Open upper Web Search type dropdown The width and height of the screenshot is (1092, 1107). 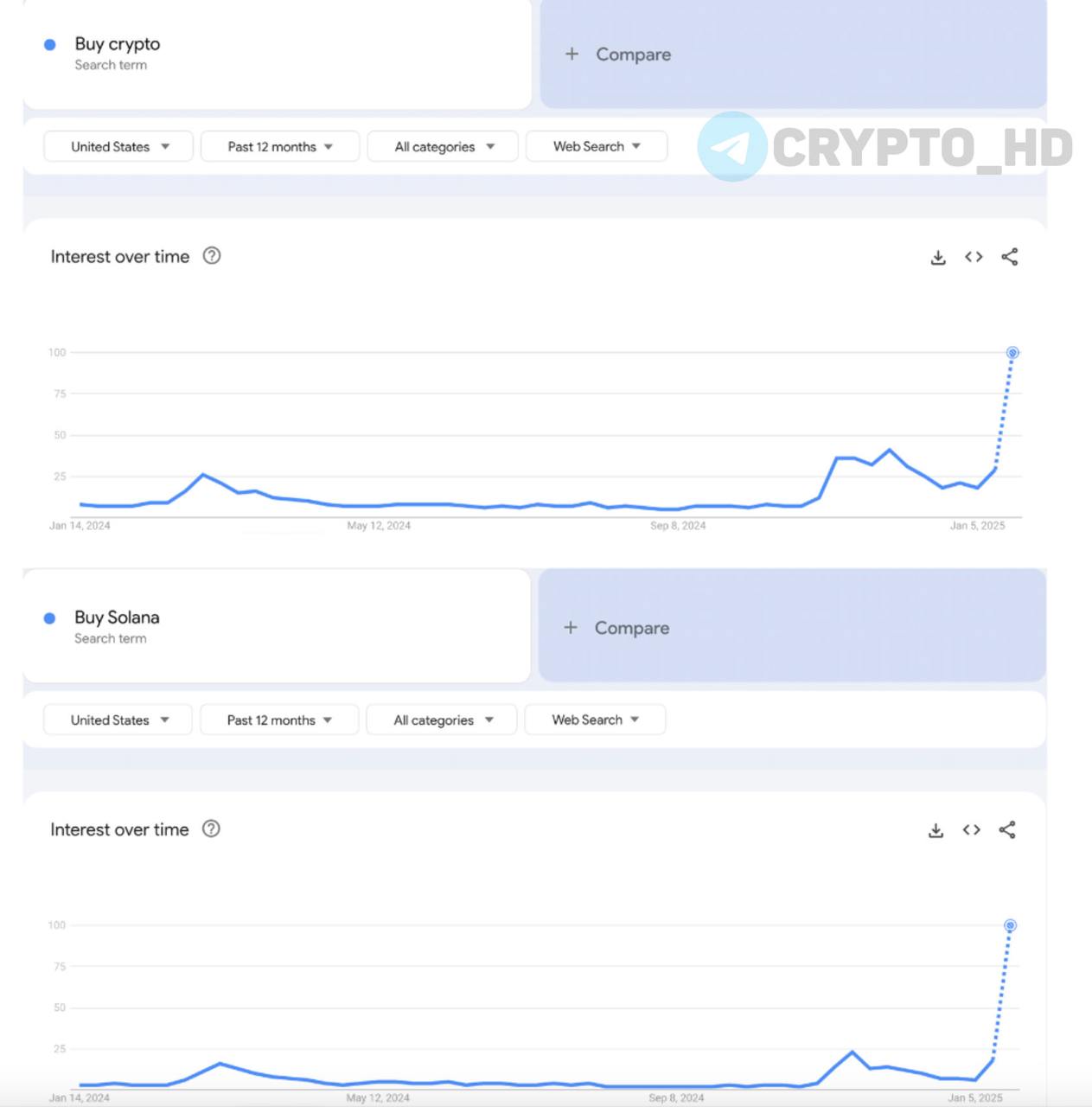(x=597, y=147)
